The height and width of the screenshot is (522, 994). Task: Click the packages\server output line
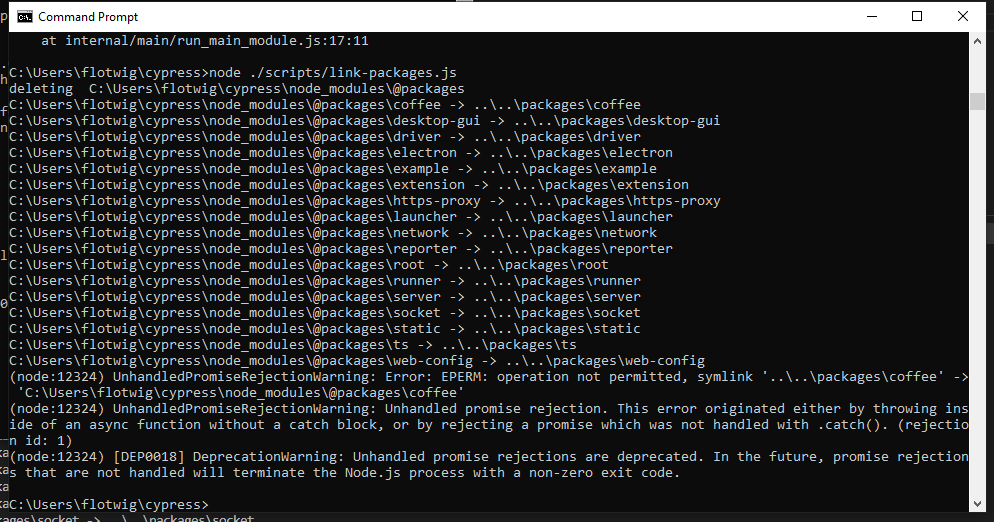click(x=325, y=297)
